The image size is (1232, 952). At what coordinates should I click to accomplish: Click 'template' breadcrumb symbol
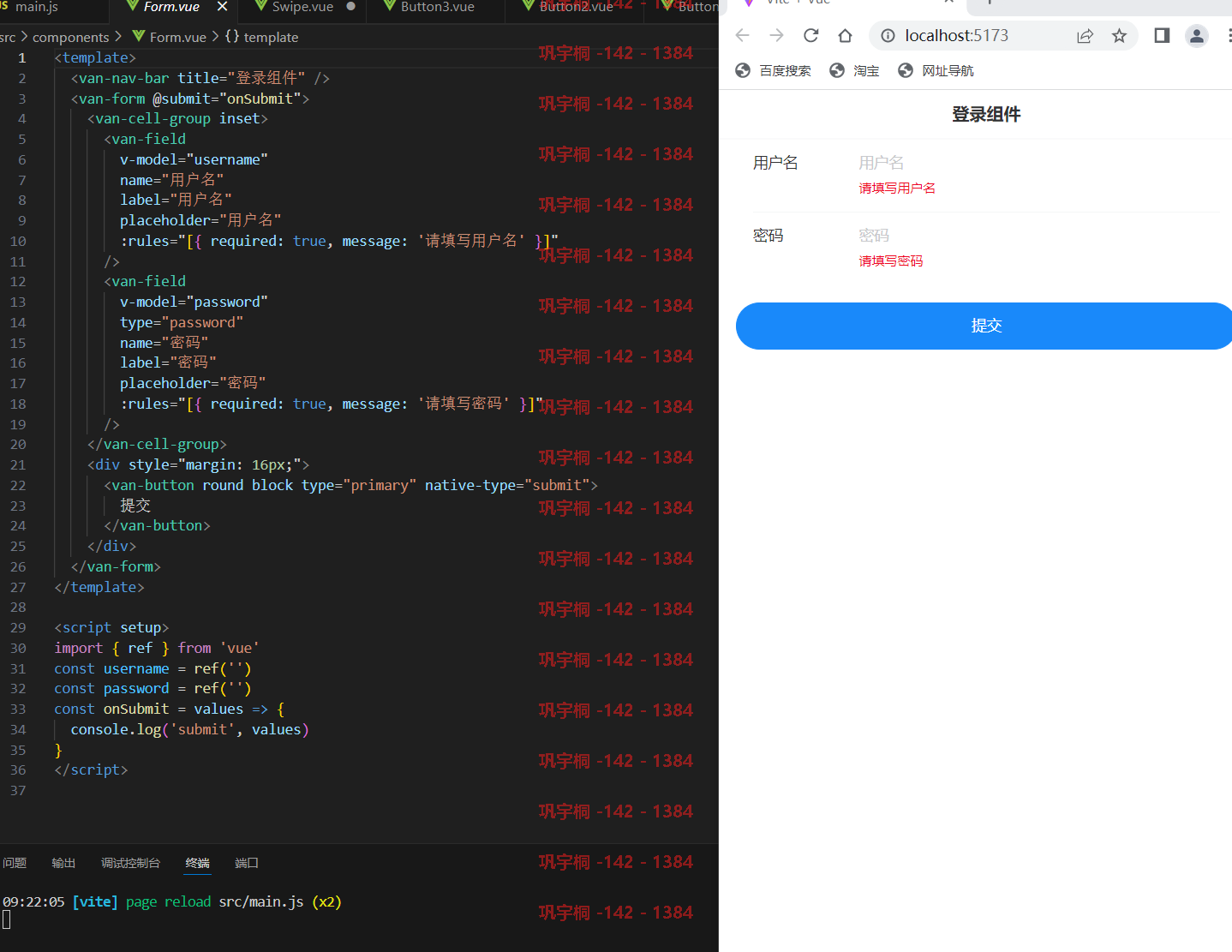point(271,38)
